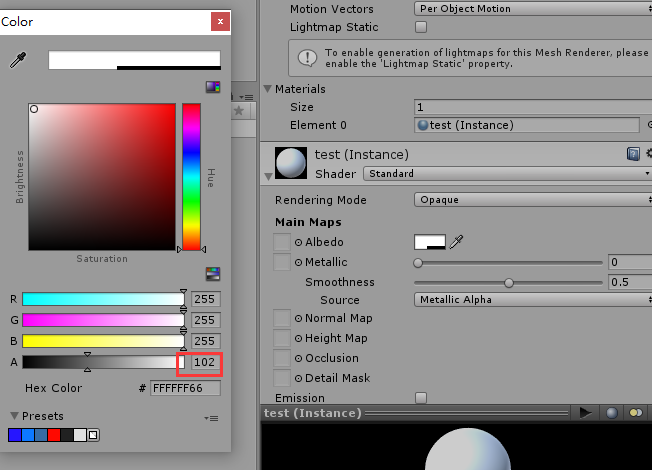The height and width of the screenshot is (470, 652).
Task: Click the Albedo color swatch
Action: tap(430, 242)
